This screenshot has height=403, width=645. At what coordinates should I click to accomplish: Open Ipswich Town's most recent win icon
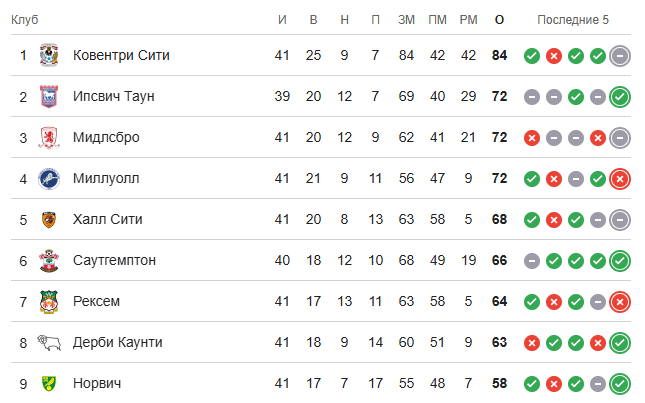[620, 97]
